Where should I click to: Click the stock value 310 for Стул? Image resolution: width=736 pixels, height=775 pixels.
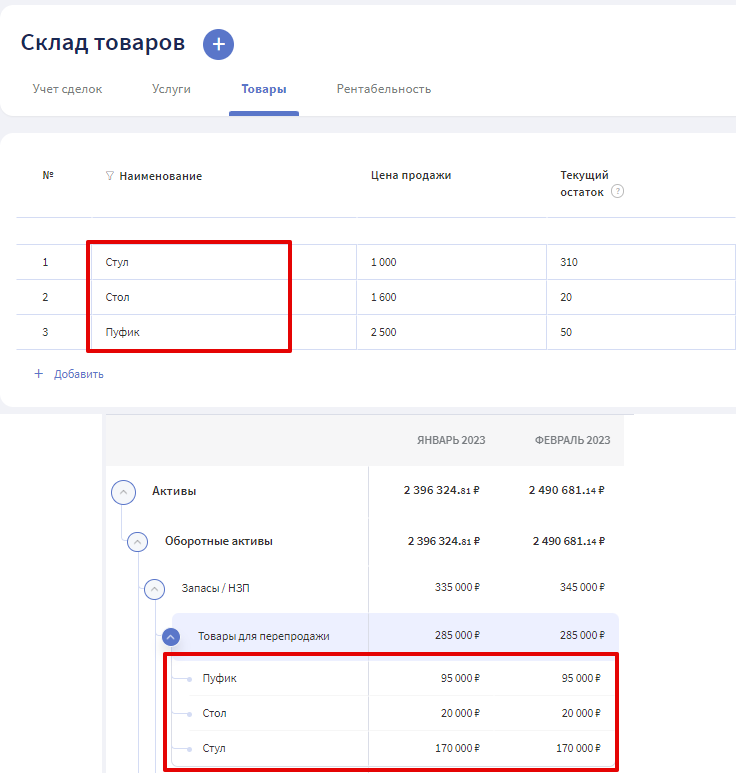[568, 262]
